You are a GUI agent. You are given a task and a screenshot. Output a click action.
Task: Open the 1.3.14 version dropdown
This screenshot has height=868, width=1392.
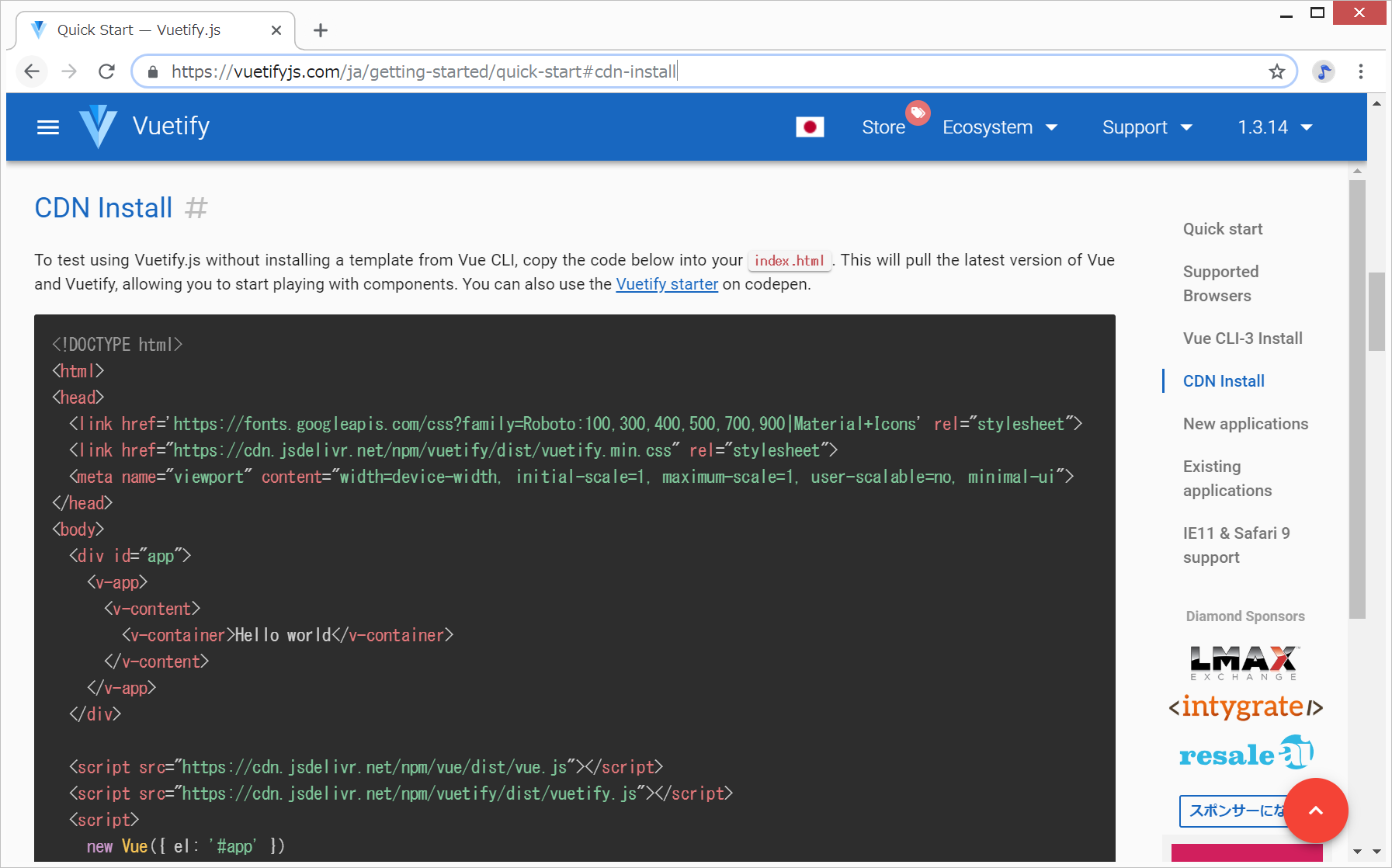coord(1274,127)
